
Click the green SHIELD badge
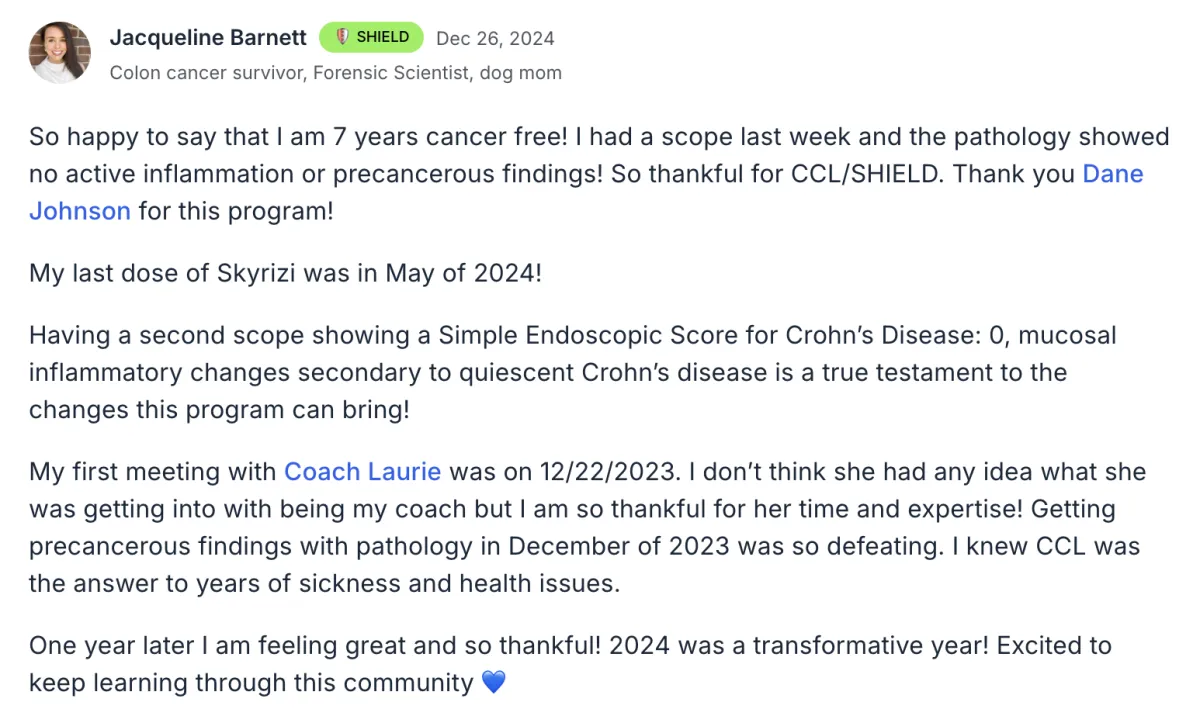pyautogui.click(x=370, y=37)
